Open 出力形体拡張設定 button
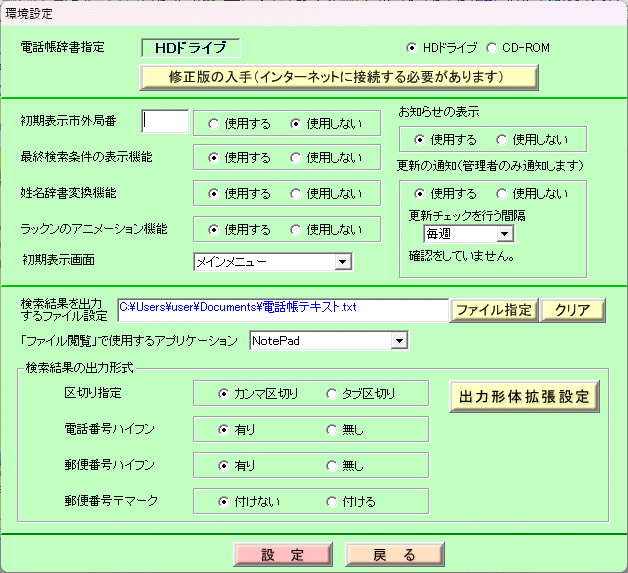 click(x=524, y=396)
